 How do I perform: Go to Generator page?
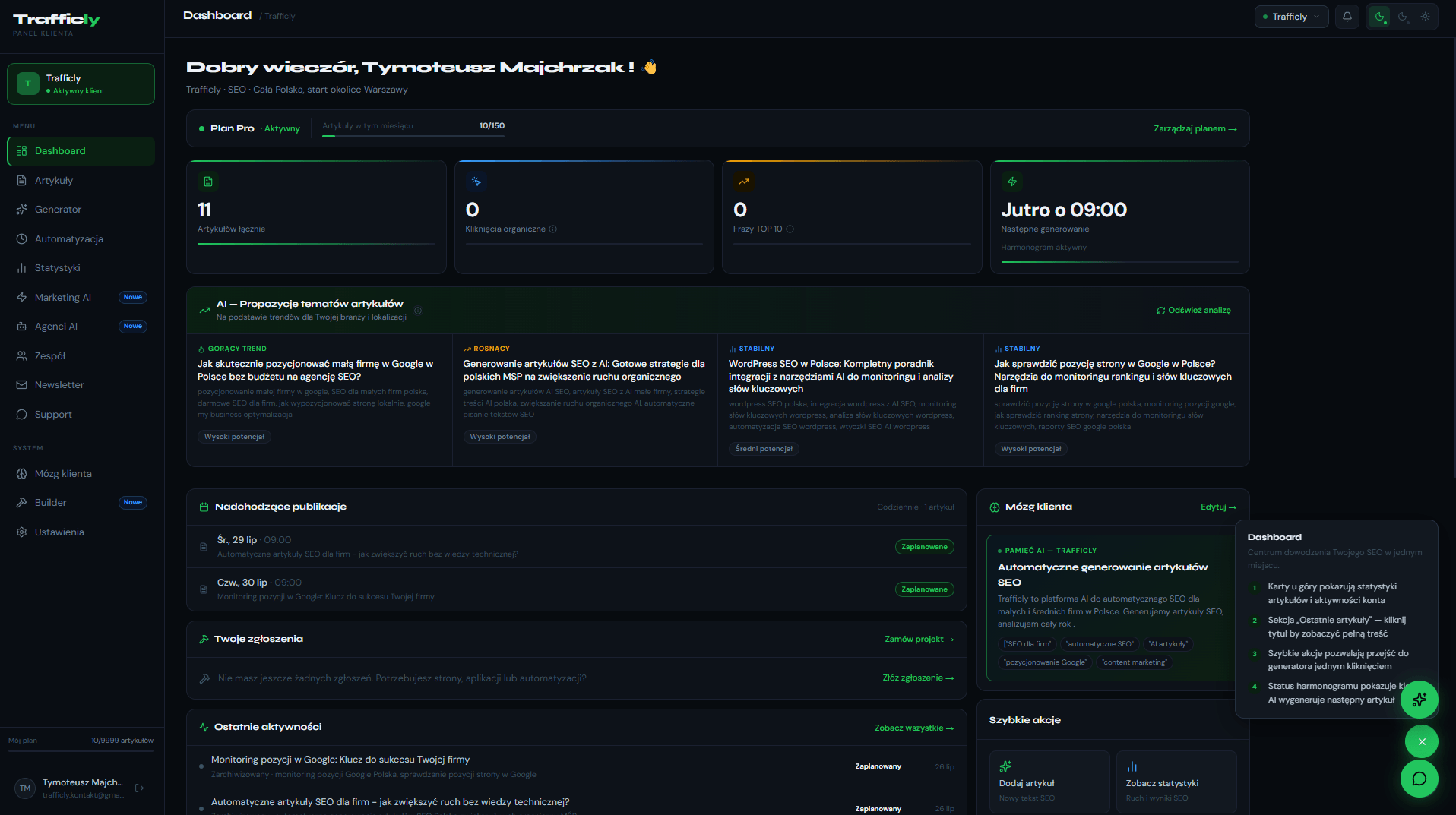(81, 210)
